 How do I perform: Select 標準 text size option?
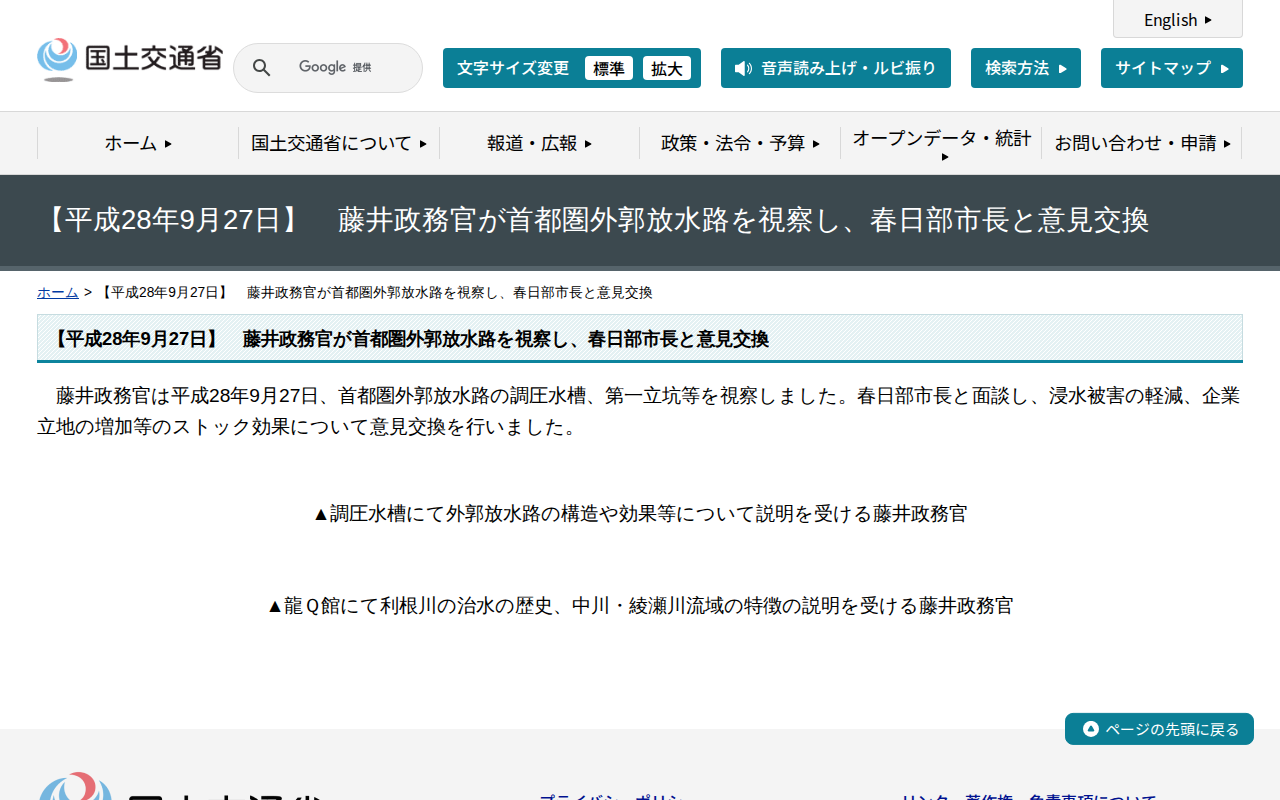609,68
